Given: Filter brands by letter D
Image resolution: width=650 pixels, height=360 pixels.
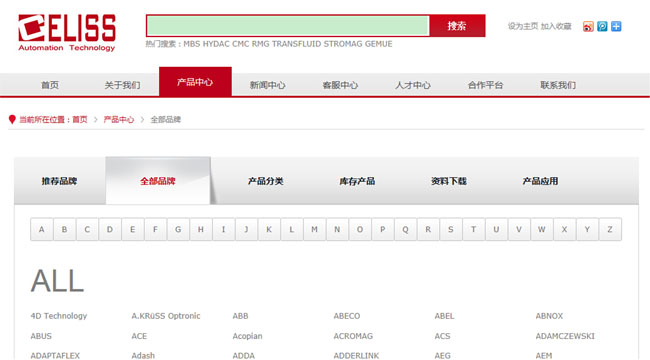Looking at the screenshot, I should (x=110, y=229).
